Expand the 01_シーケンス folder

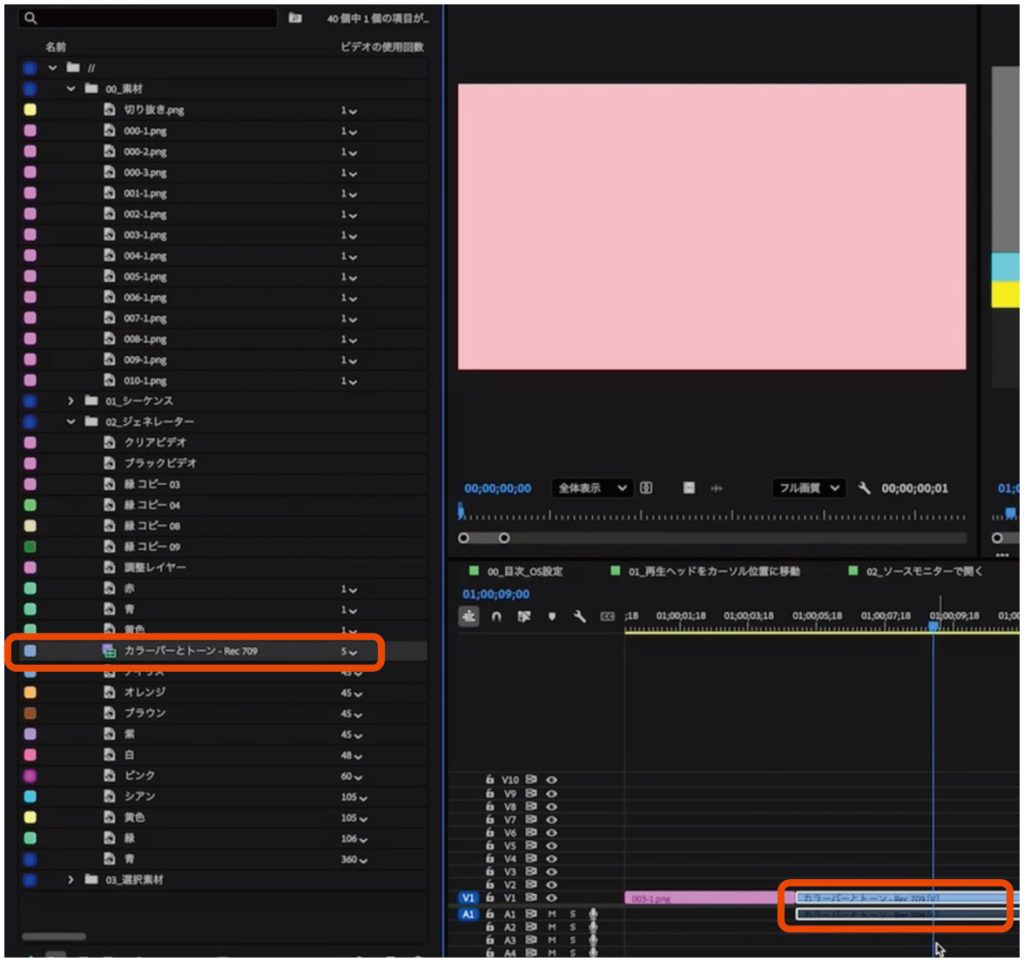pos(71,401)
